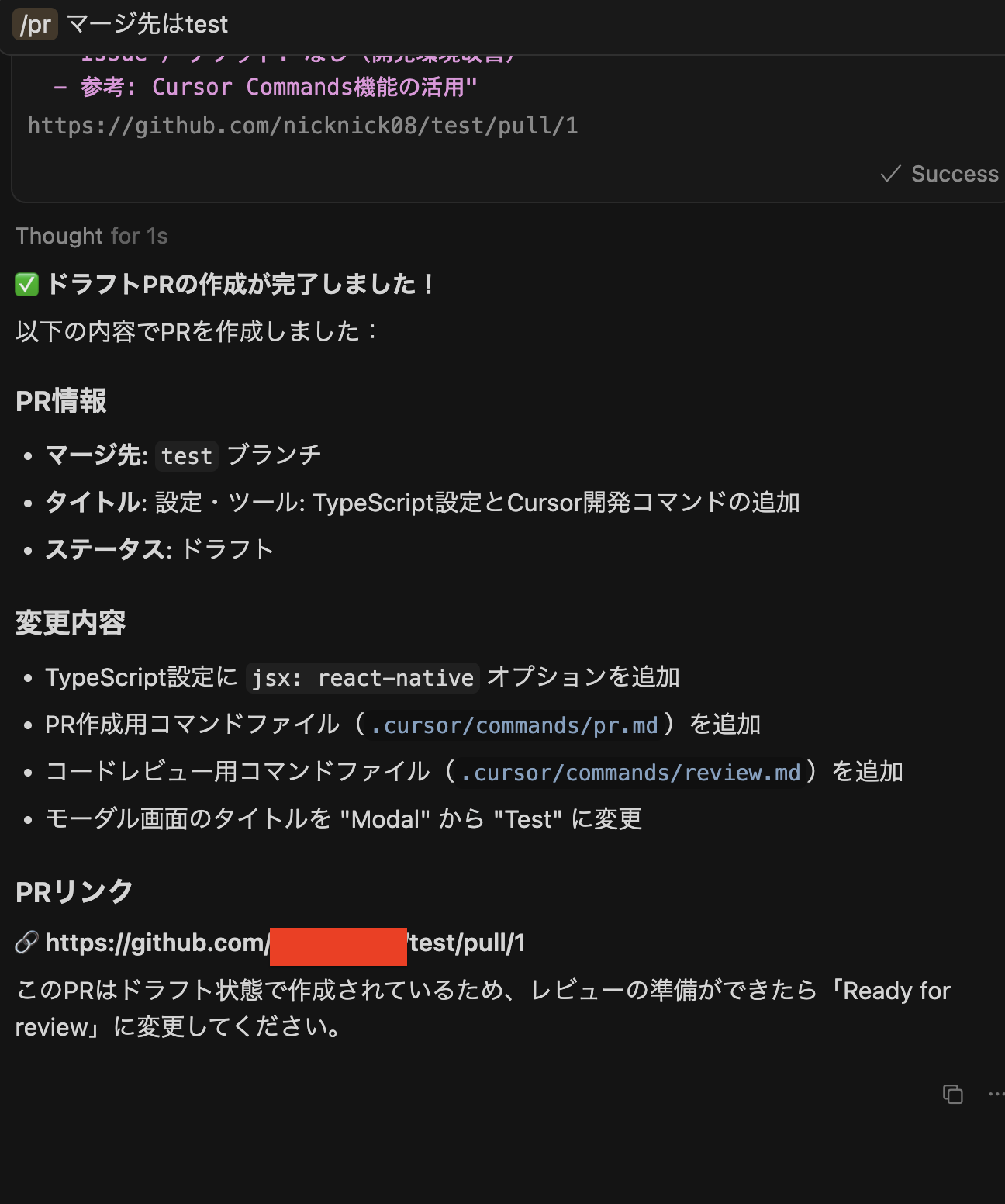Click the copy icon at bottom right

(x=953, y=1095)
